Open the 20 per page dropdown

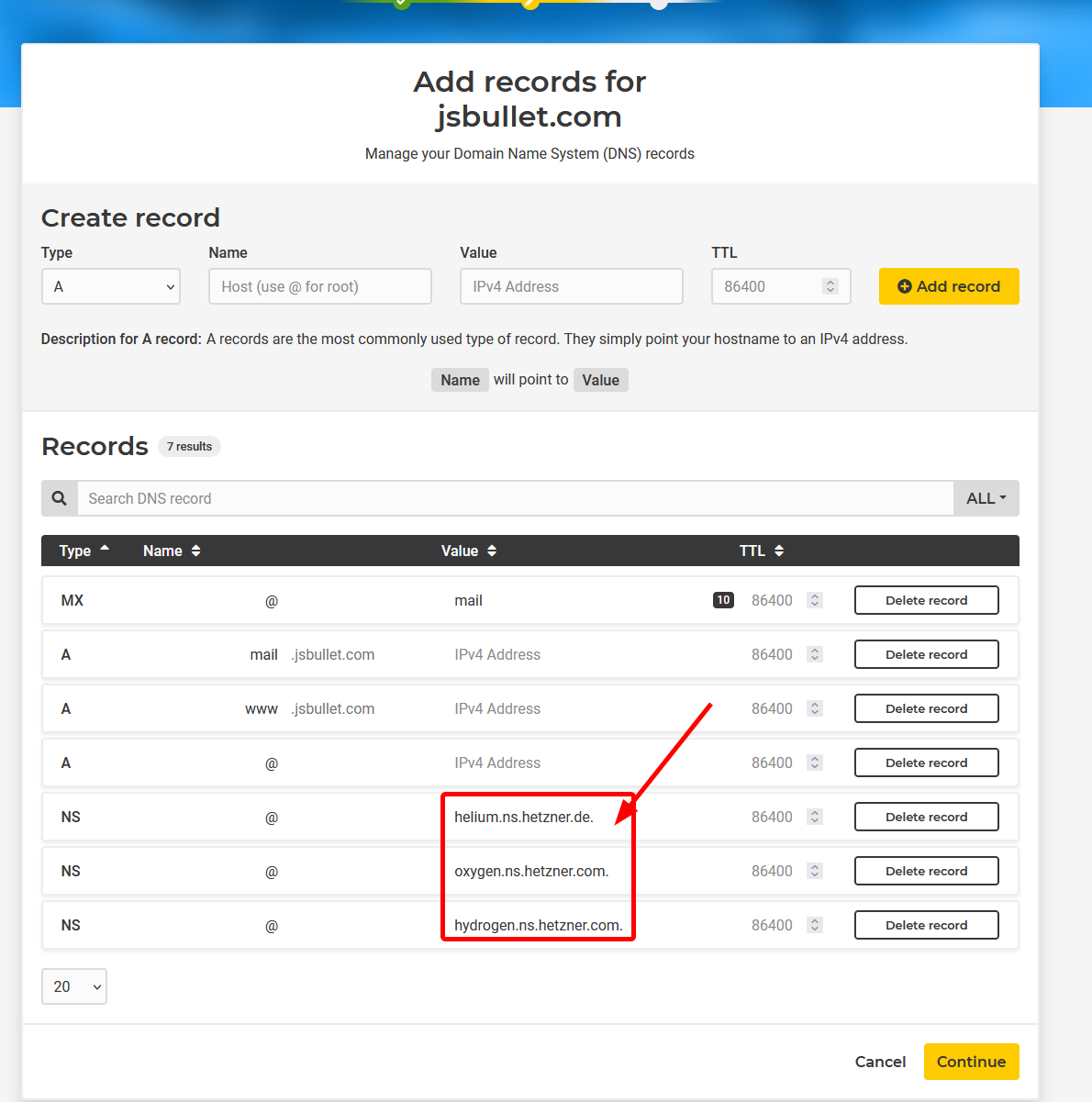(x=74, y=986)
